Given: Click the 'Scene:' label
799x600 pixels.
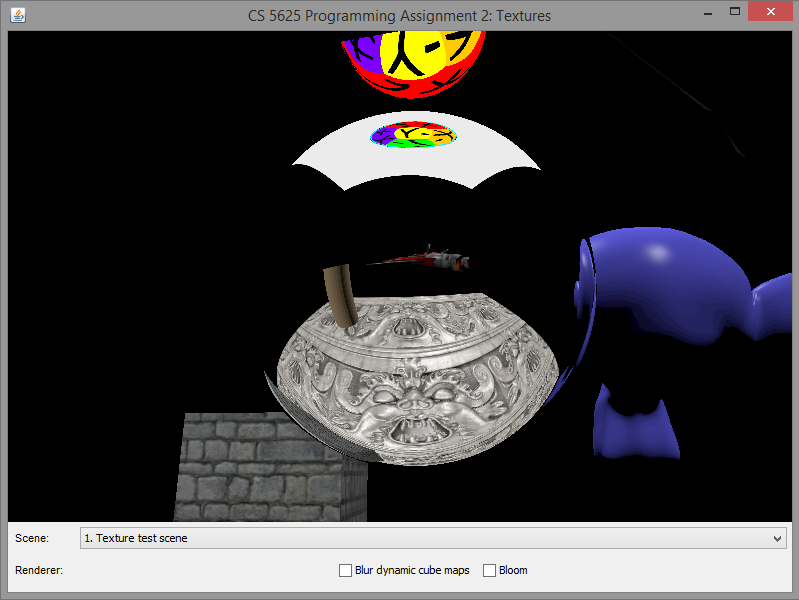Looking at the screenshot, I should click(x=32, y=538).
